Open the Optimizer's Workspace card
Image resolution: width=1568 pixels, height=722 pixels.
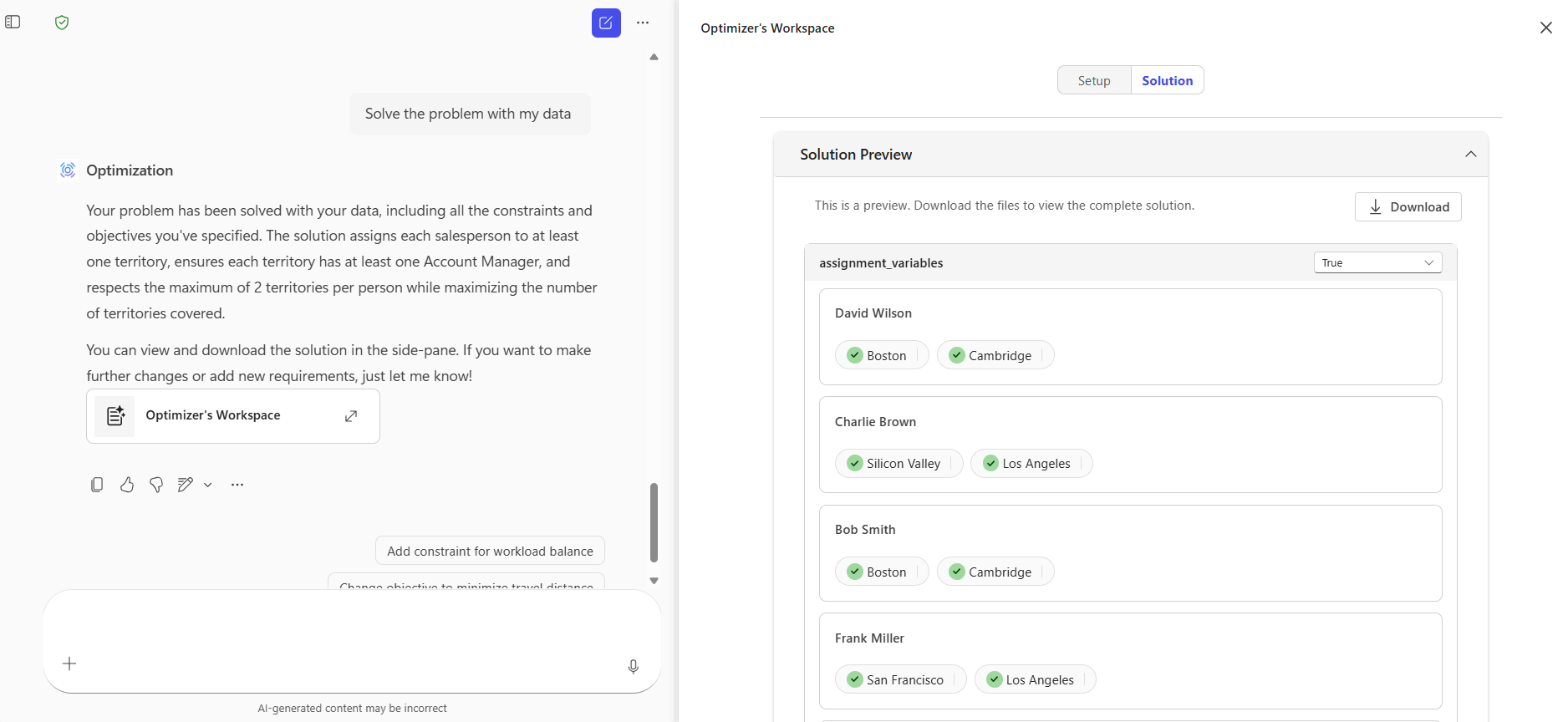[233, 416]
